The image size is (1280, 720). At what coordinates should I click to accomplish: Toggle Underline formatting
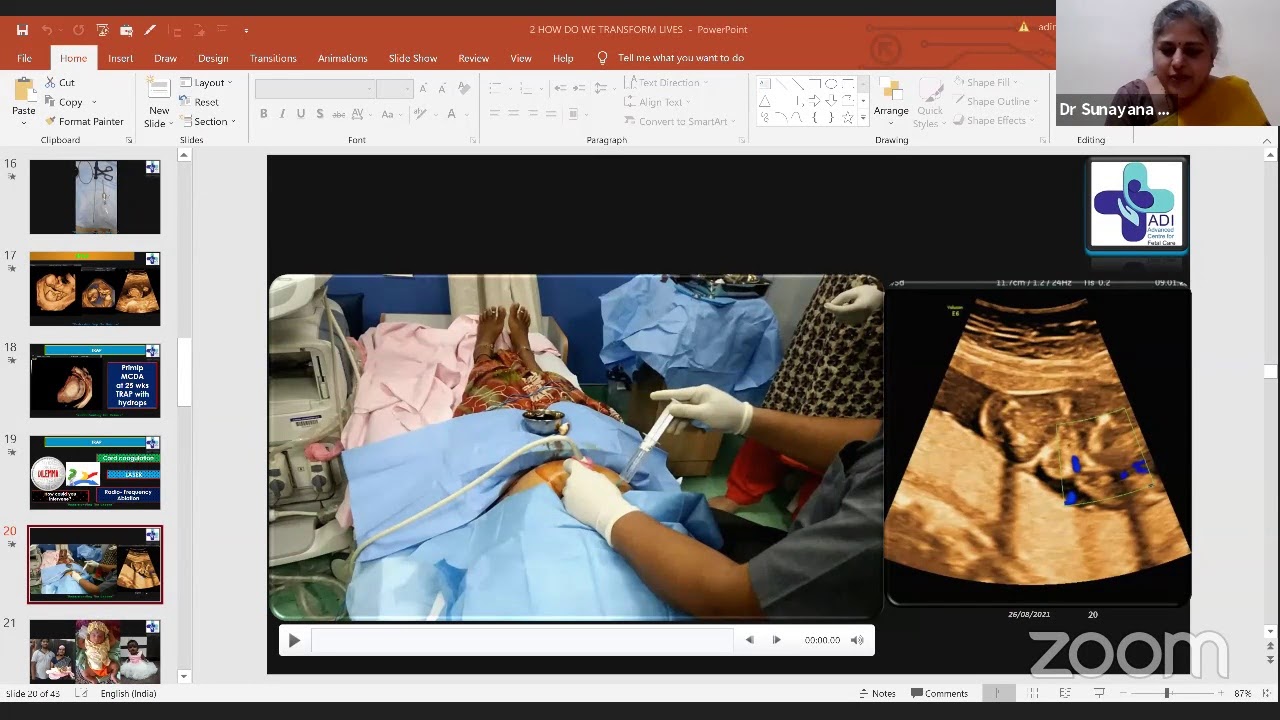tap(301, 114)
